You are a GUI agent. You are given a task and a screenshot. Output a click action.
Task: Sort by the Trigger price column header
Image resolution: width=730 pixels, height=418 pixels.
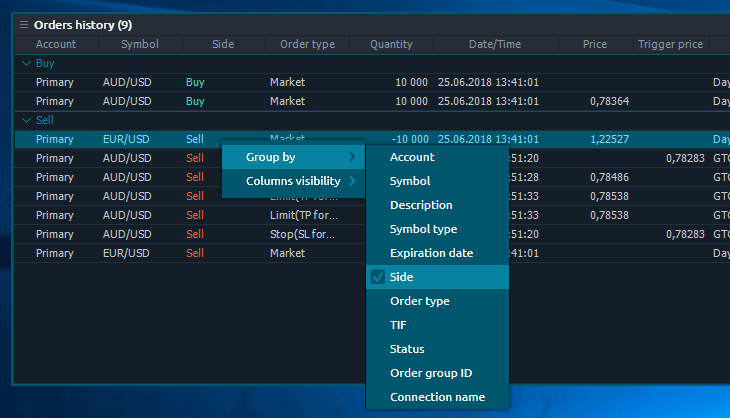pyautogui.click(x=669, y=44)
